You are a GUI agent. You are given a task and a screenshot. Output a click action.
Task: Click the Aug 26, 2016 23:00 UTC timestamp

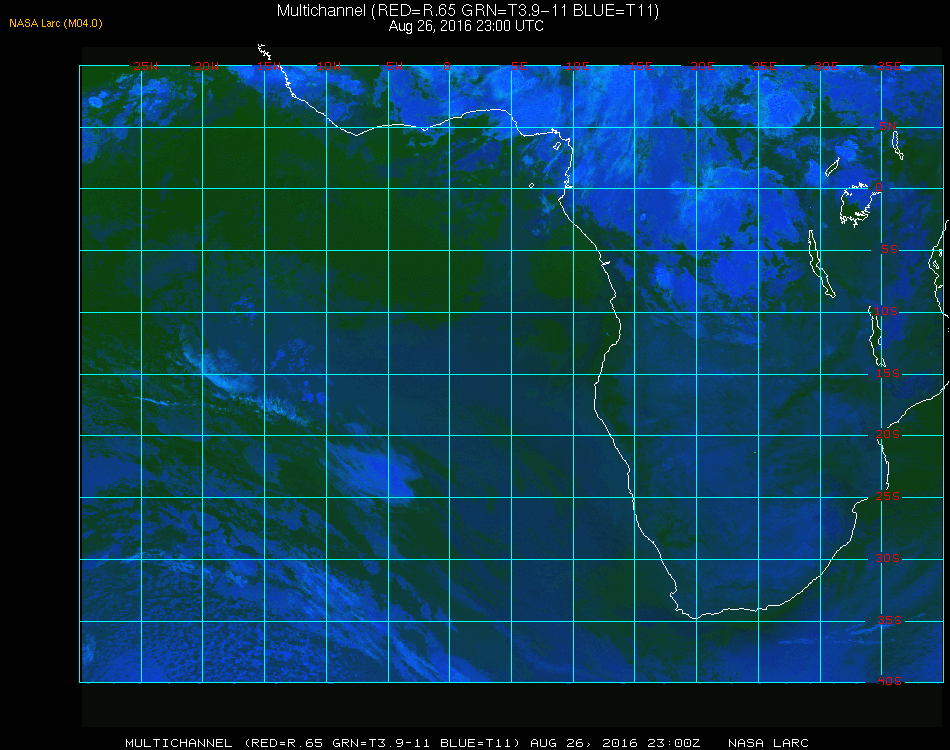point(466,26)
